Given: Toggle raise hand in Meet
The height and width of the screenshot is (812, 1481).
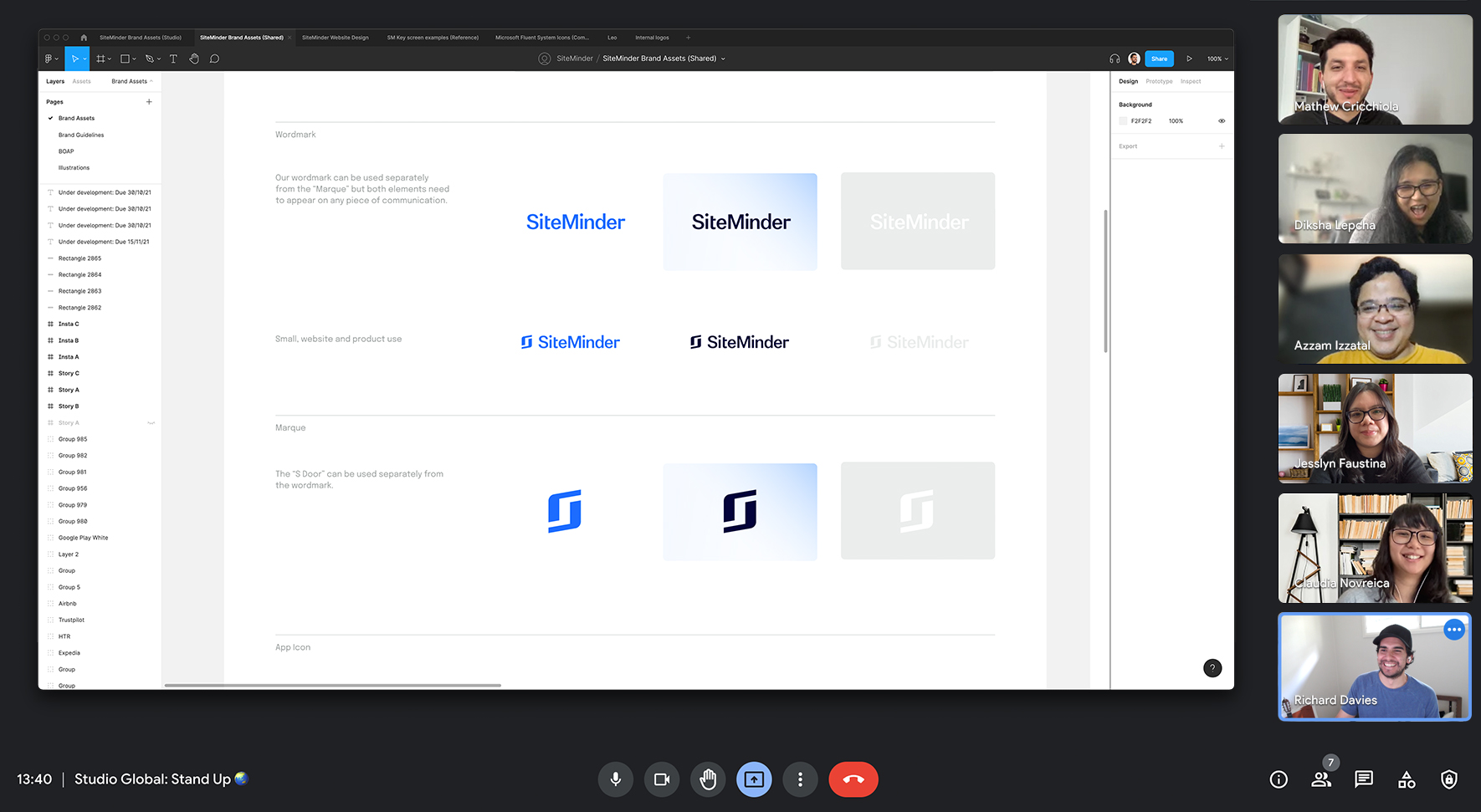Looking at the screenshot, I should (x=708, y=779).
